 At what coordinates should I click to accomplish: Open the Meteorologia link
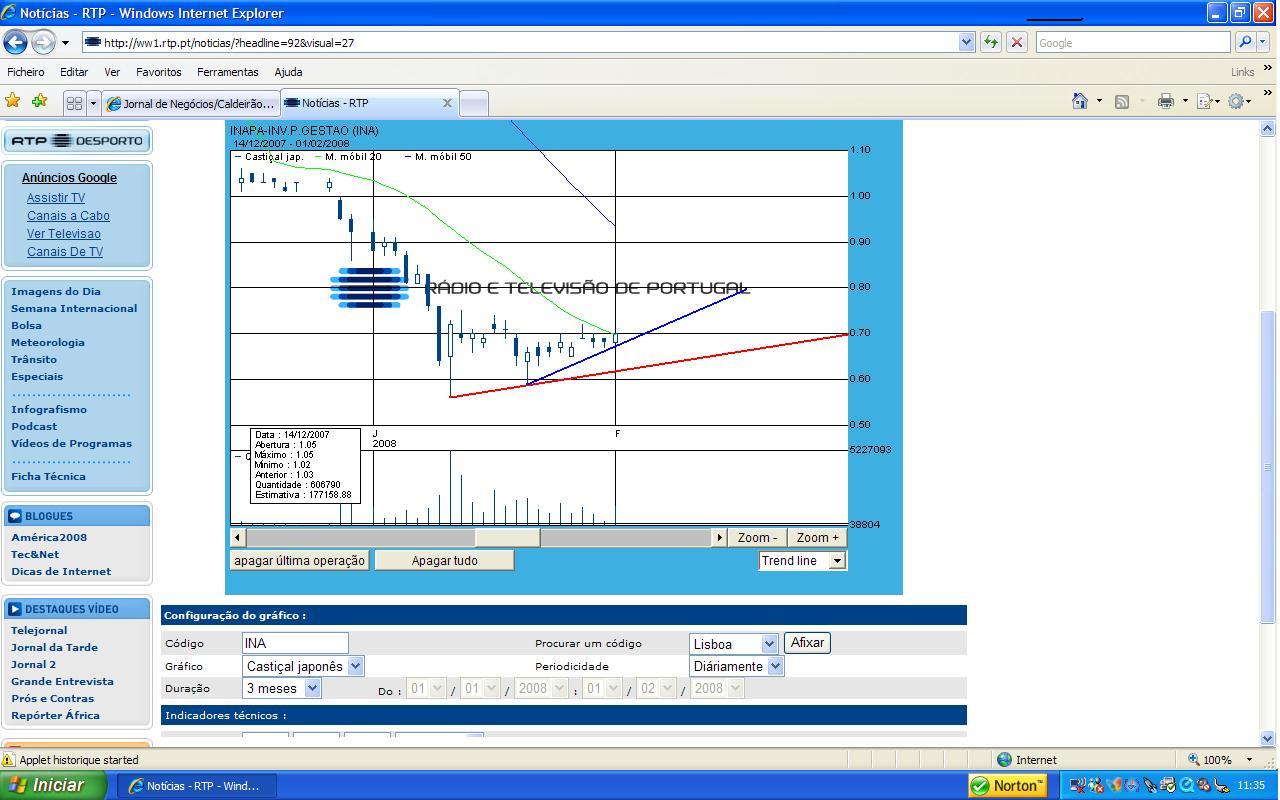[48, 342]
